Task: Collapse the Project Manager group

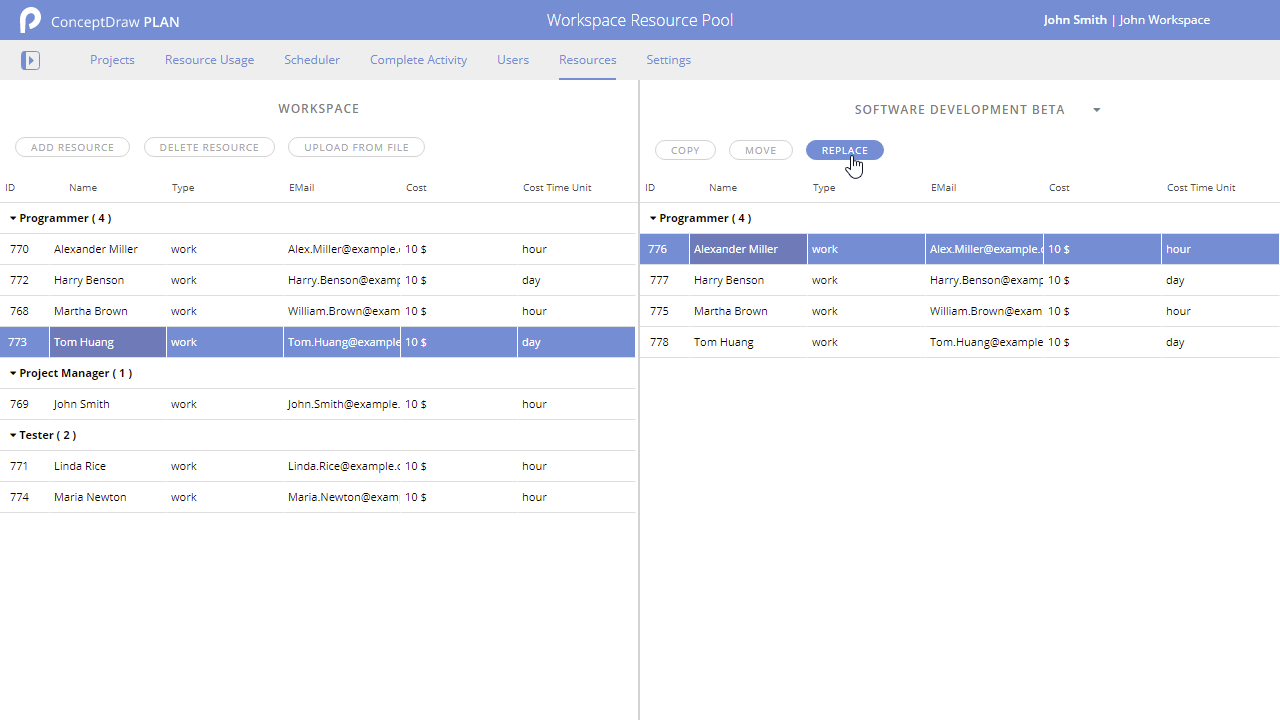Action: [14, 373]
